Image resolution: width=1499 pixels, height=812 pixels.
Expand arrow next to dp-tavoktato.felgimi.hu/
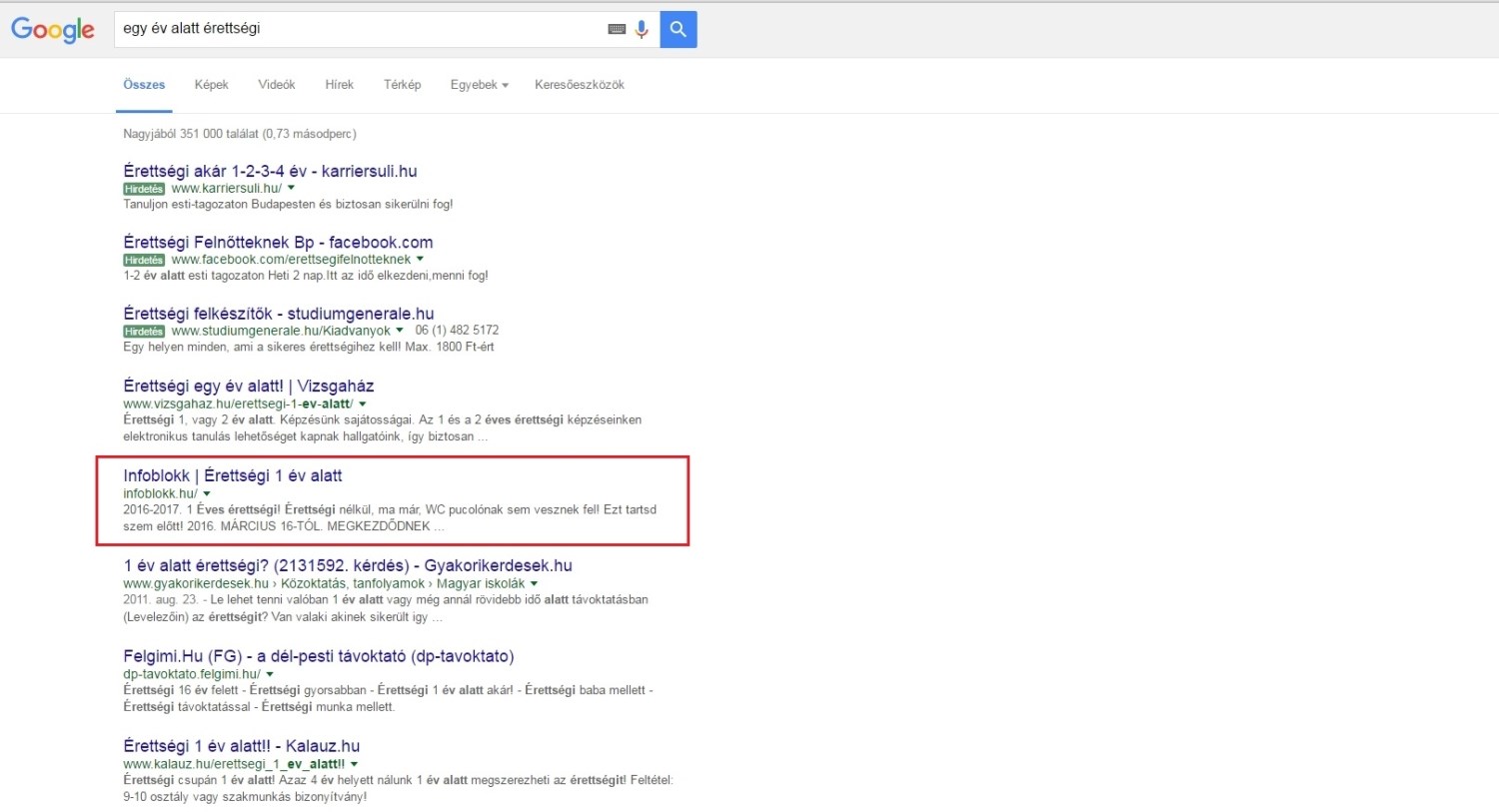point(270,674)
